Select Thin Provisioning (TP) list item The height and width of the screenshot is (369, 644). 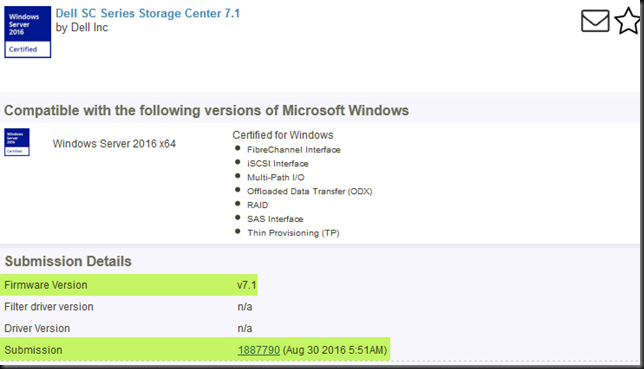click(293, 233)
